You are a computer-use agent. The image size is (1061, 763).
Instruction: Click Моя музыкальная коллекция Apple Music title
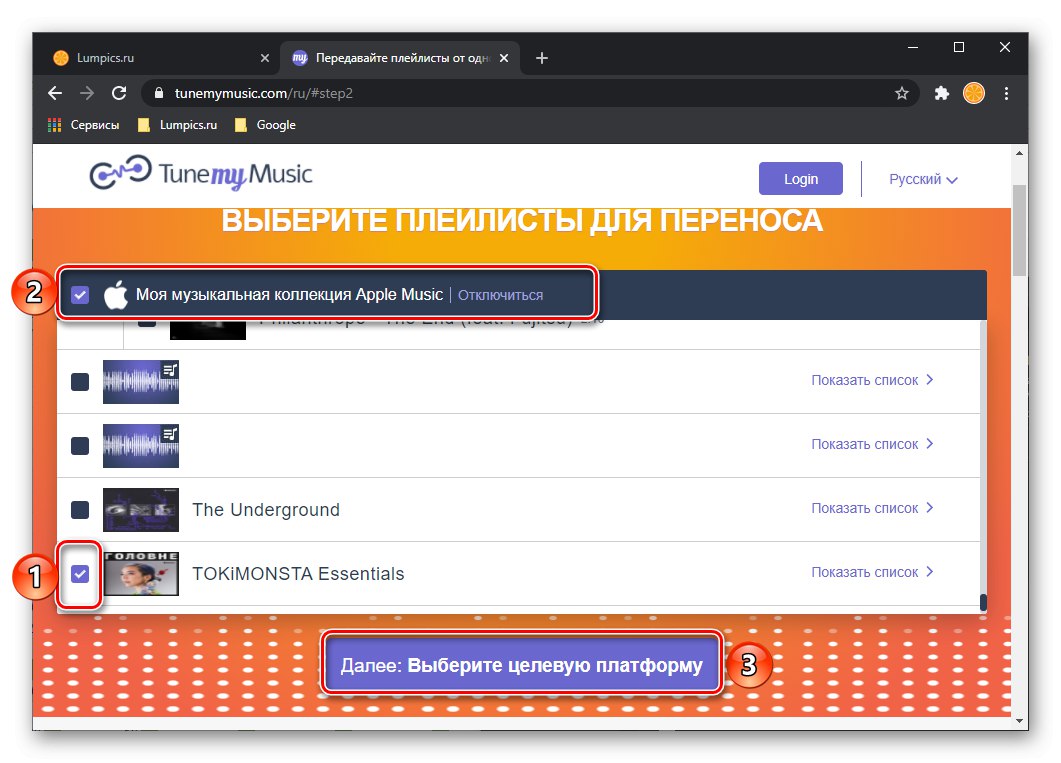[289, 295]
